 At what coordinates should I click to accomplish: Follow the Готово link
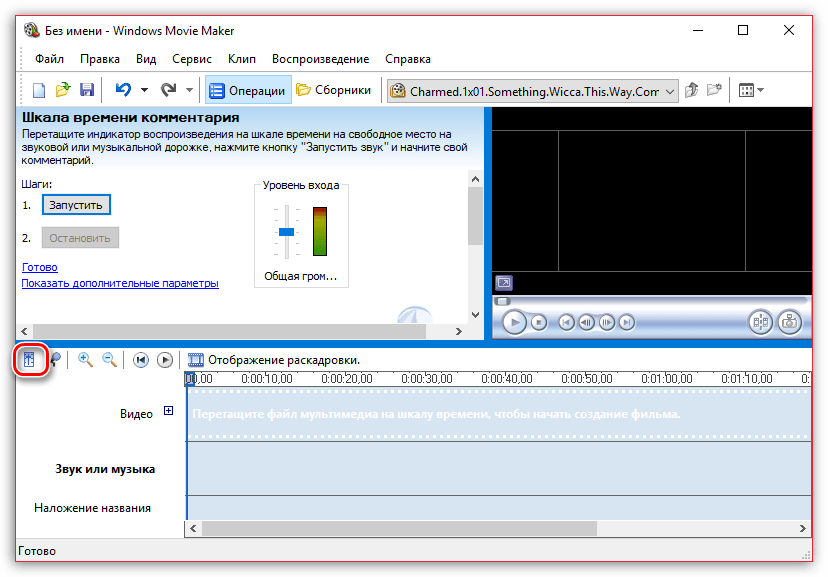coord(40,267)
